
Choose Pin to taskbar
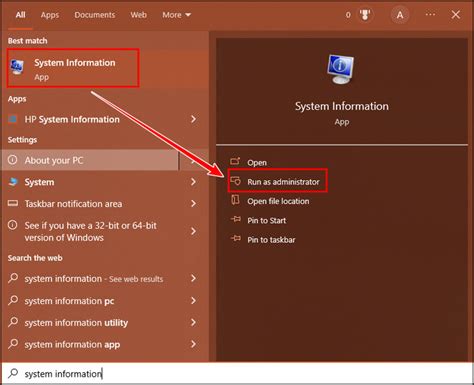[x=271, y=240]
